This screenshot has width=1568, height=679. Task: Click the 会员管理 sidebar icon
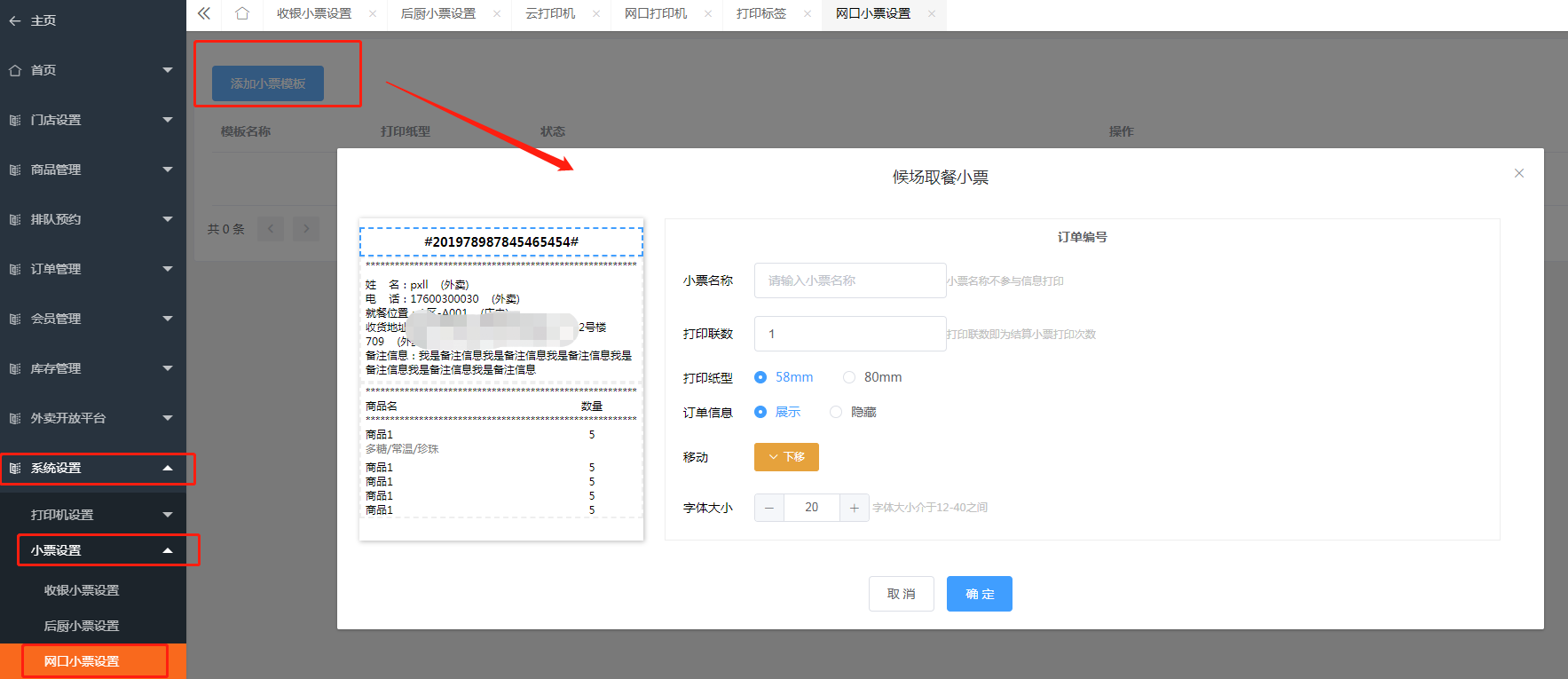pyautogui.click(x=15, y=319)
